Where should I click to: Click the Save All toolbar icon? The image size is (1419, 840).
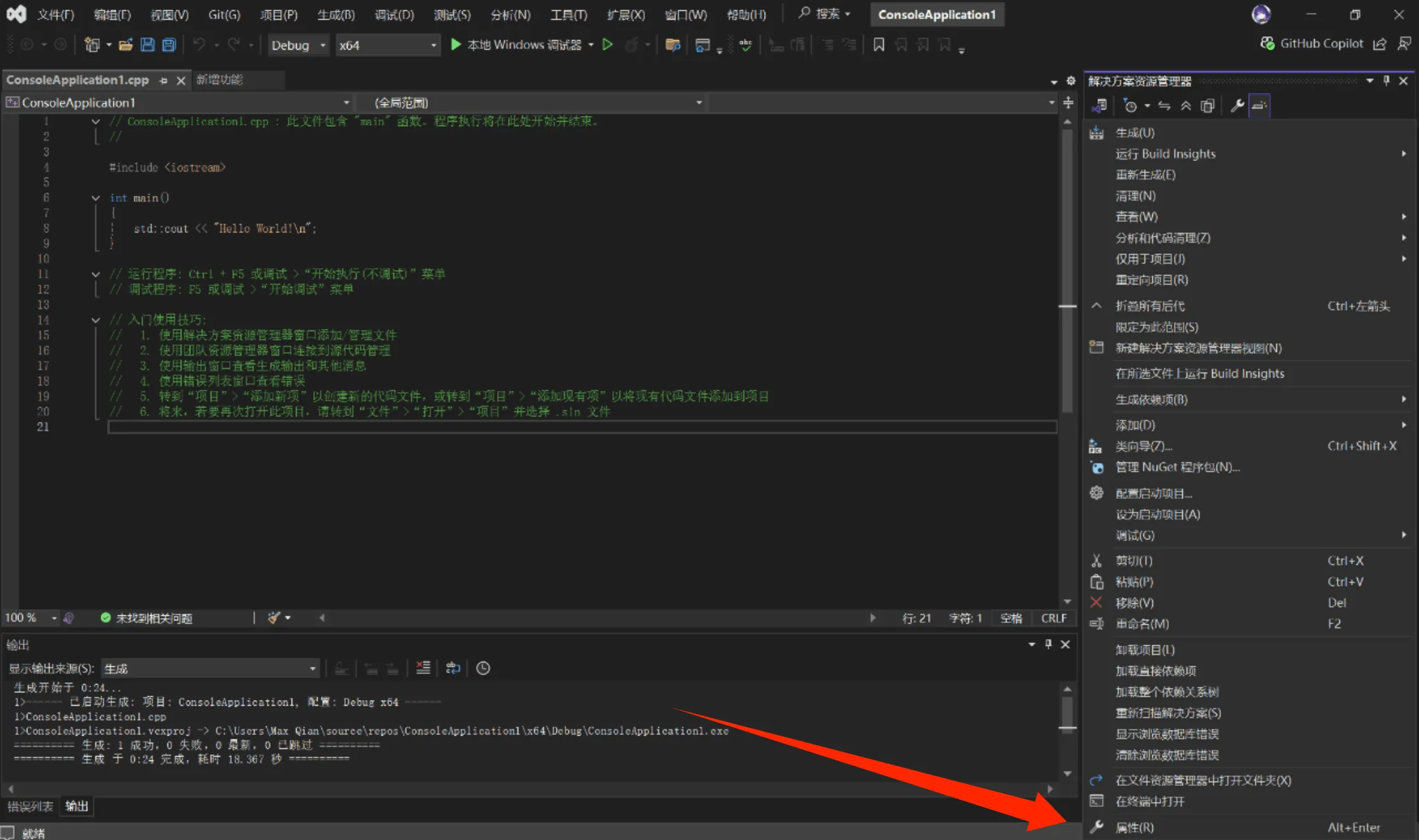pyautogui.click(x=169, y=45)
